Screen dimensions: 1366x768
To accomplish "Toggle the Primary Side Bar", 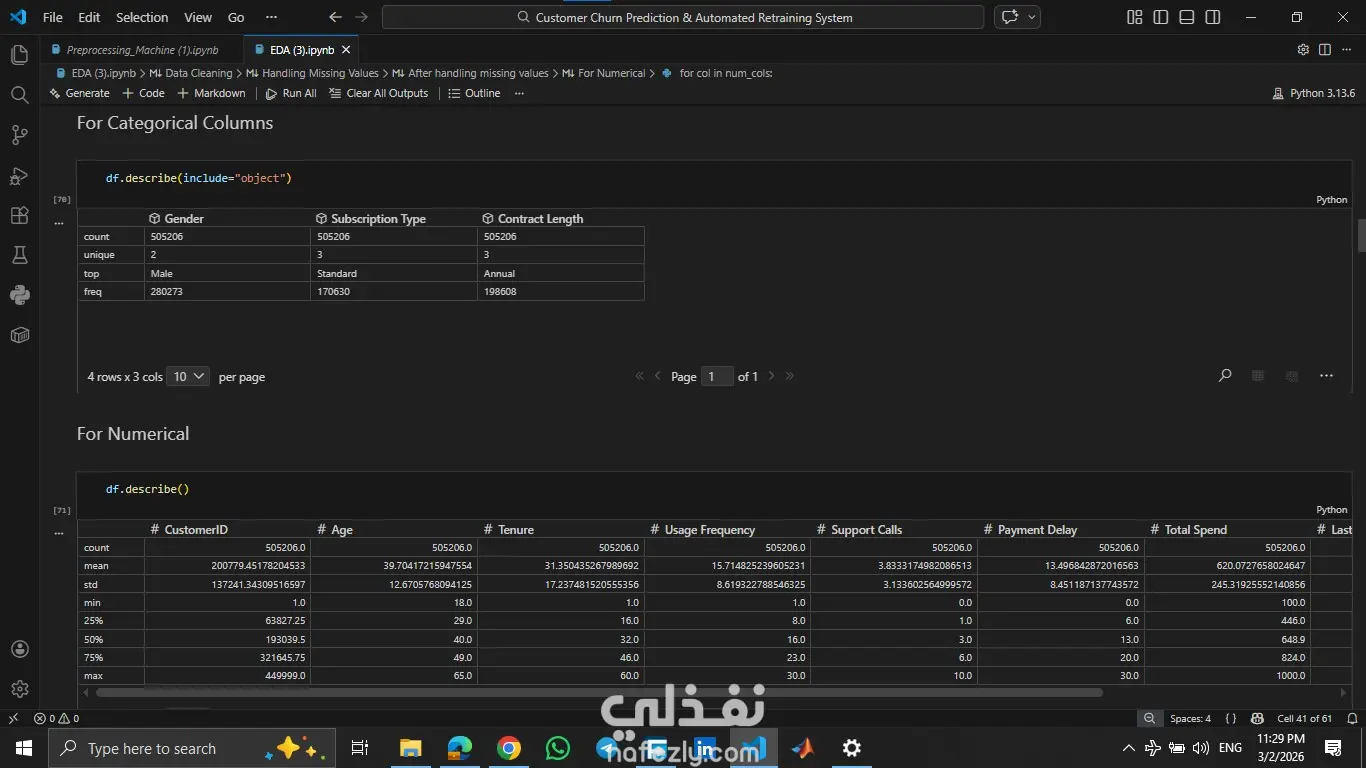I will tap(1160, 17).
